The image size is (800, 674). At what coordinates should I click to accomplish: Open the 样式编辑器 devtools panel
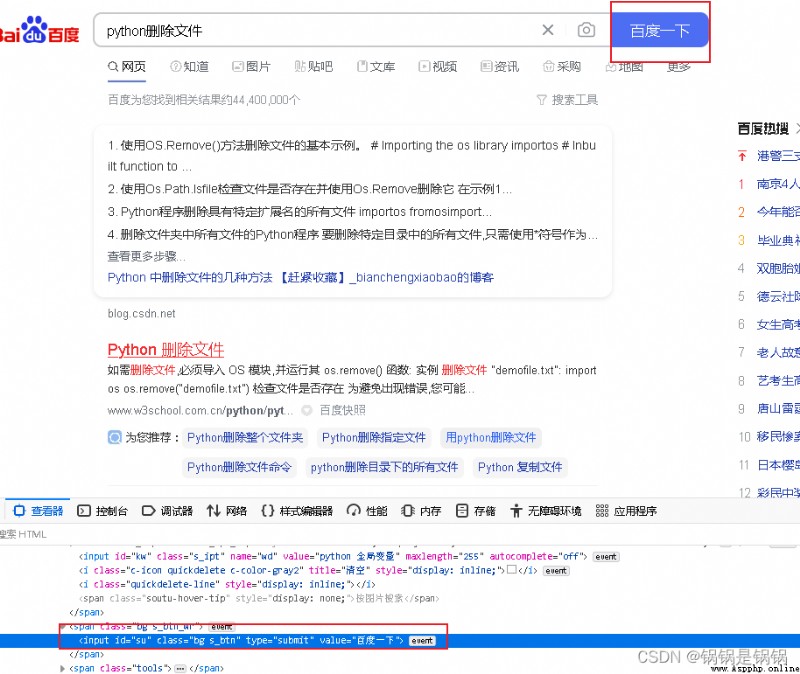[x=297, y=511]
